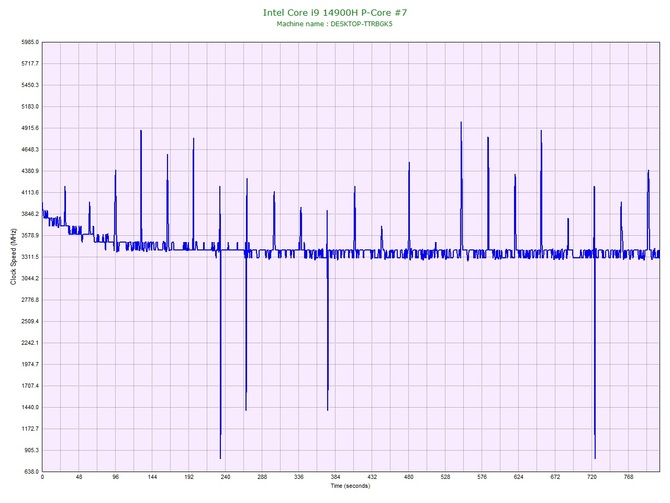
Task: Click the y-axis value 638.0
Action: [x=31, y=472]
